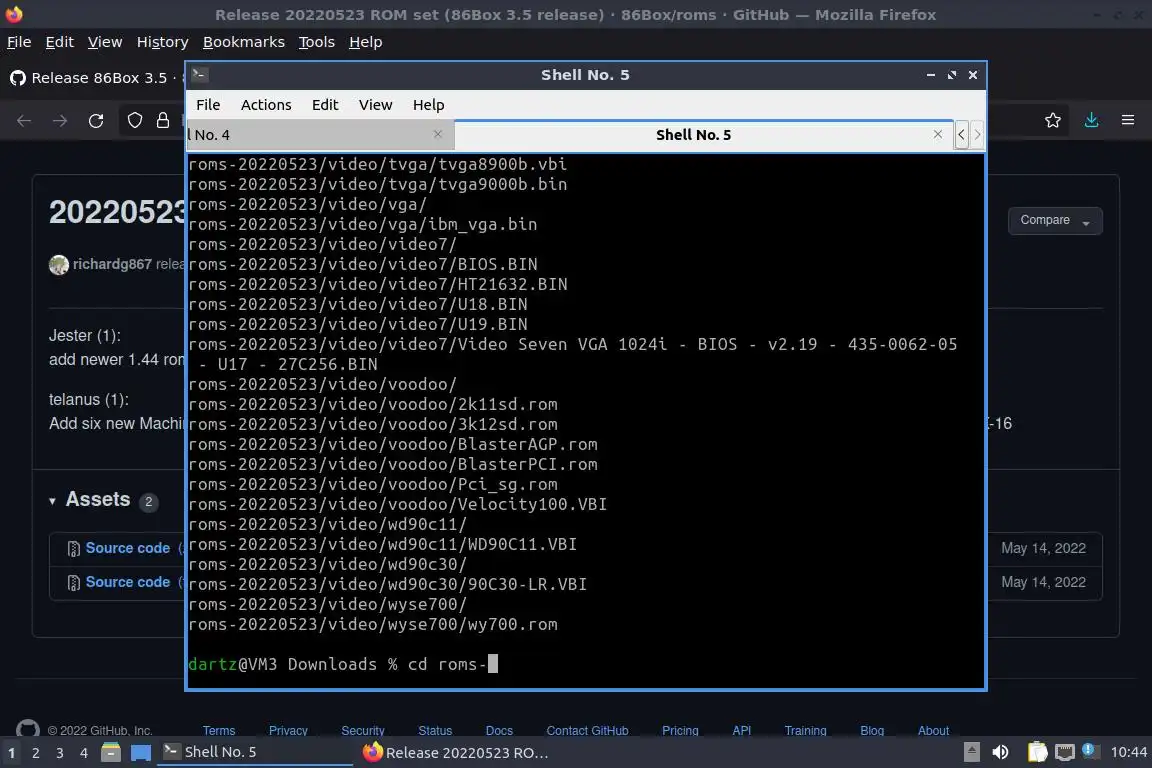
Task: Open terminal File menu
Action: coord(208,104)
